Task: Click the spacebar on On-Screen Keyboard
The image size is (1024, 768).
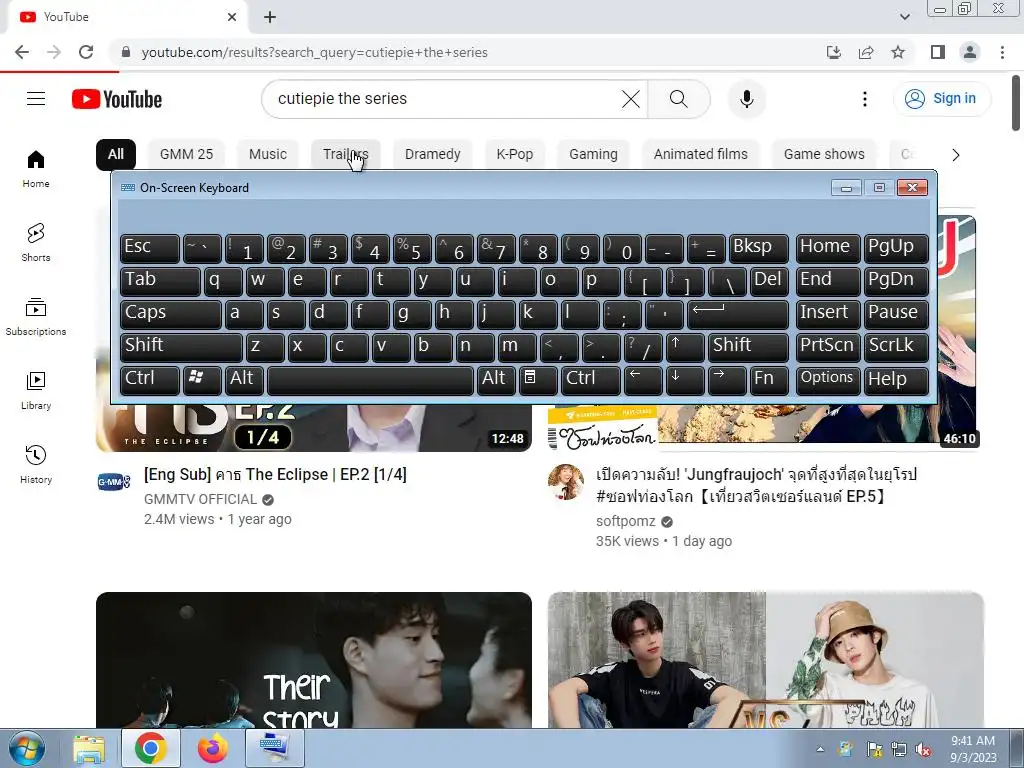Action: coord(370,379)
